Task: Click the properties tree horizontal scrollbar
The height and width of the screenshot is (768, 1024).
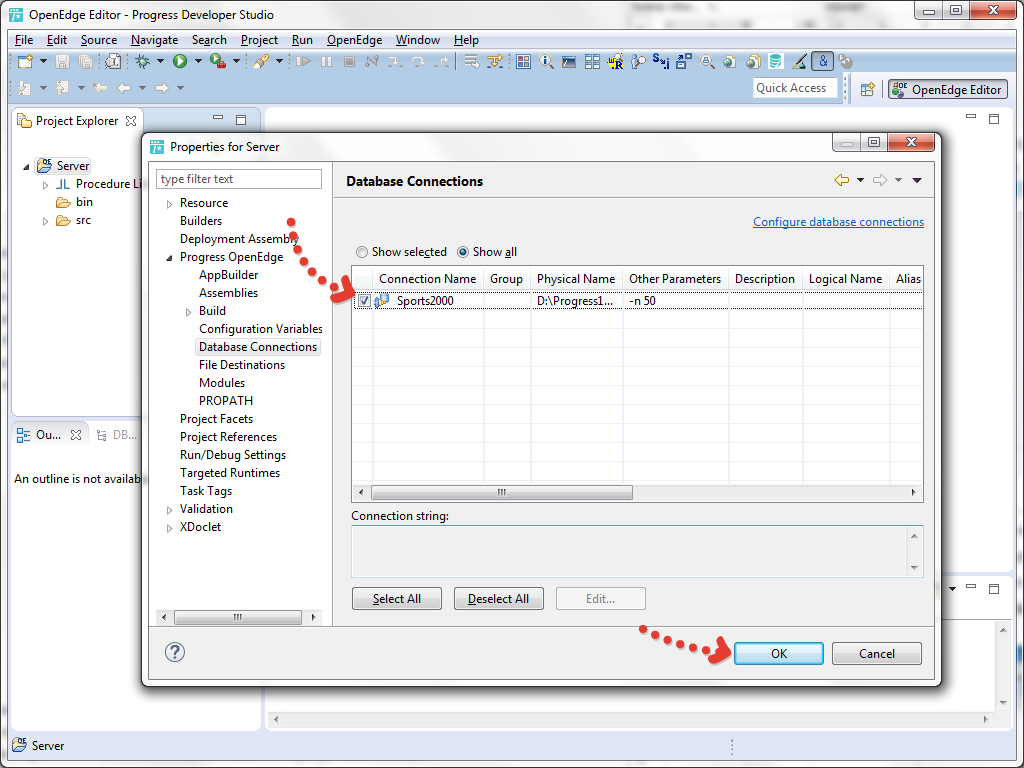Action: [x=238, y=617]
